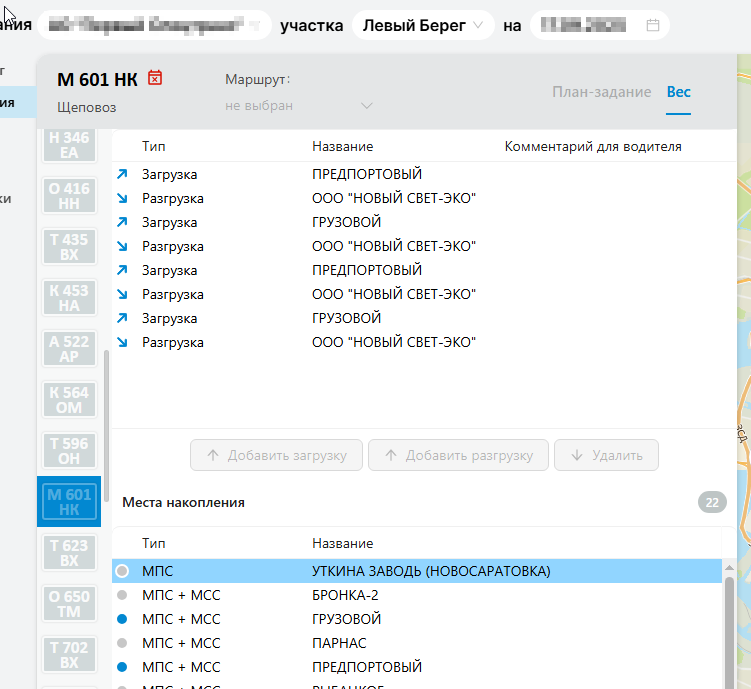Toggle blue marker for ПРЕДПОРТОВЫЙ accumulation place
Screen dimensions: 751x689
click(122, 667)
